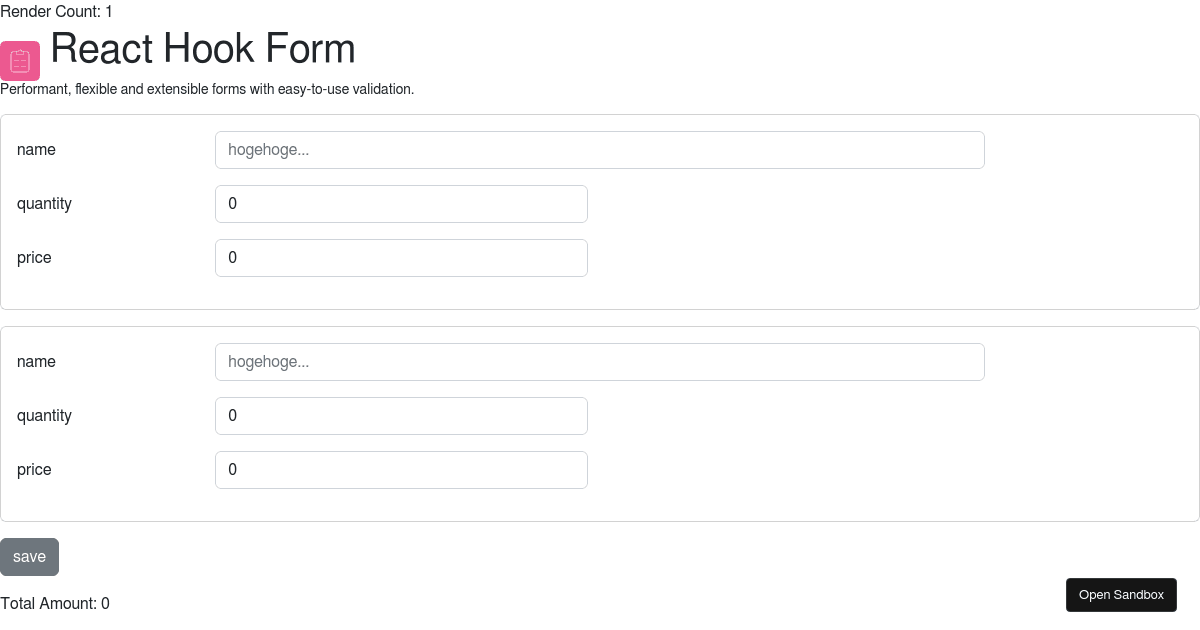The width and height of the screenshot is (1200, 630).
Task: Click the second price input field
Action: [401, 470]
